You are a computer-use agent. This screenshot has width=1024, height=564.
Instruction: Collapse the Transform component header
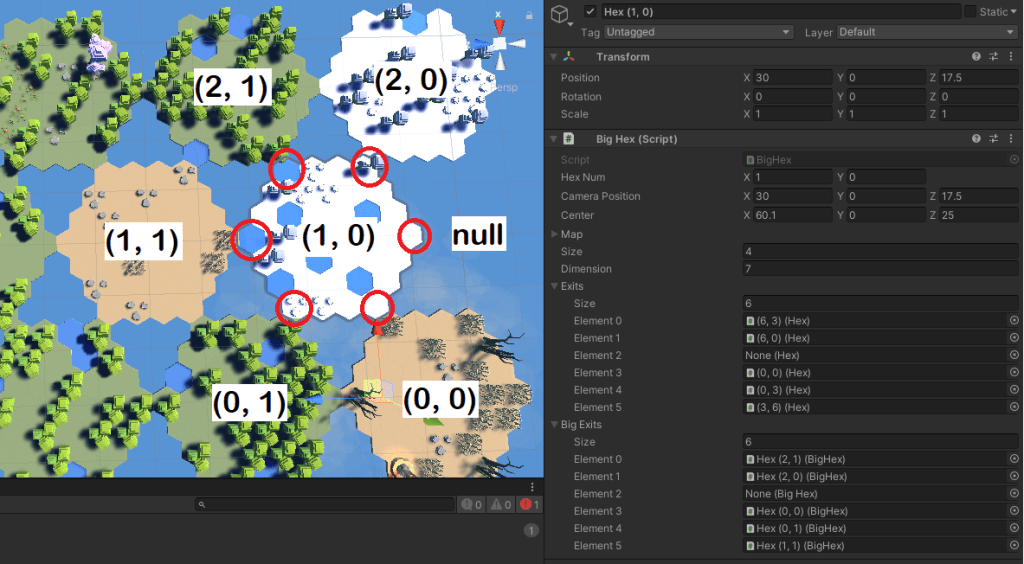(554, 57)
